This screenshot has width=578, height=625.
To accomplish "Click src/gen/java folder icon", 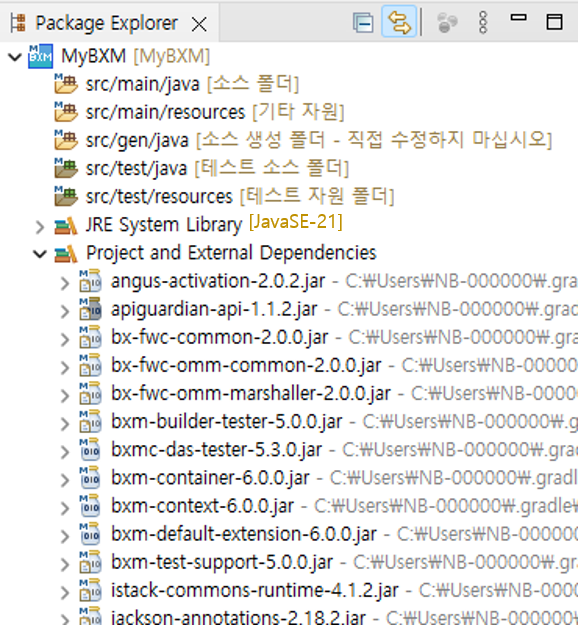I will [x=66, y=140].
